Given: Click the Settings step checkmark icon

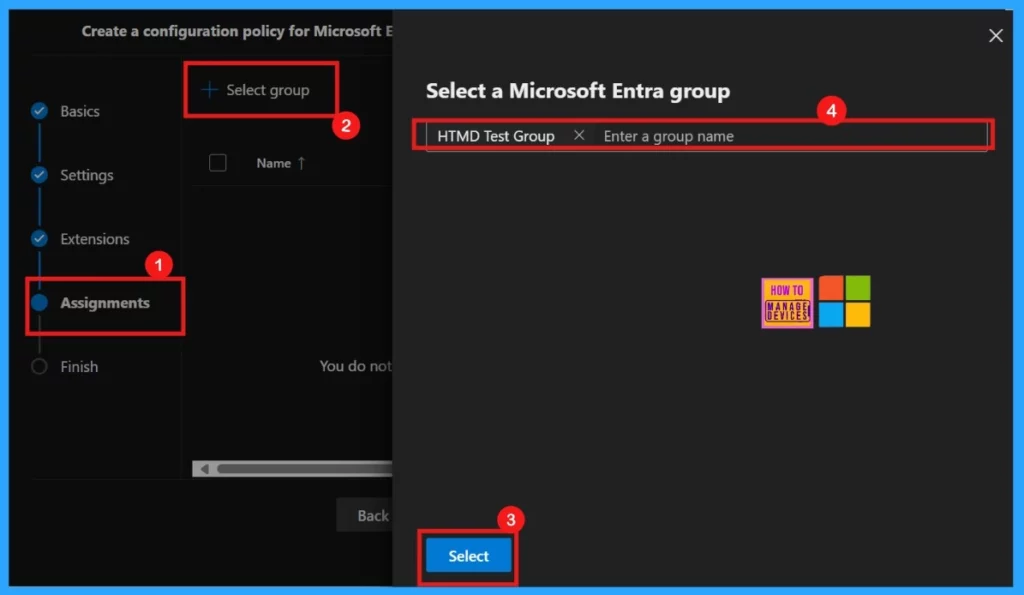Looking at the screenshot, I should coord(39,174).
